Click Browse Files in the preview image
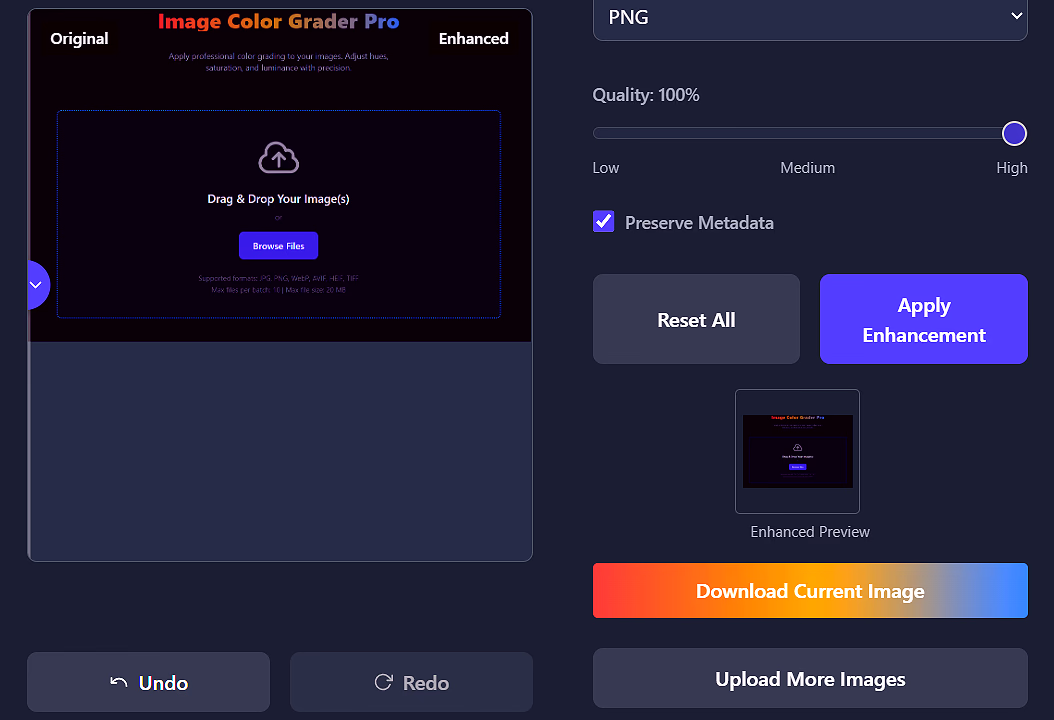 pyautogui.click(x=278, y=246)
